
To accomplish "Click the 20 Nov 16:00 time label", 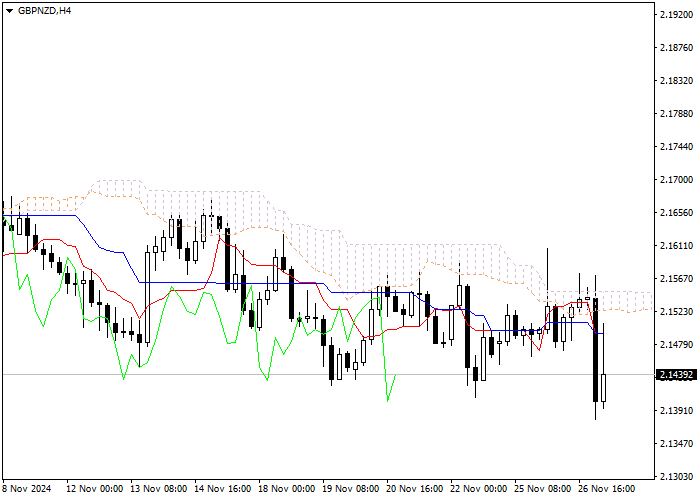I will pyautogui.click(x=415, y=489).
